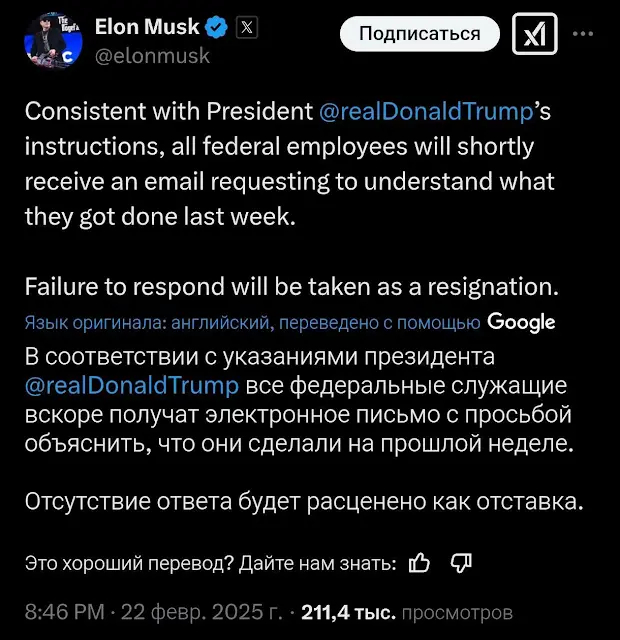
Task: Rate the translation with thumbs down
Action: (x=461, y=563)
